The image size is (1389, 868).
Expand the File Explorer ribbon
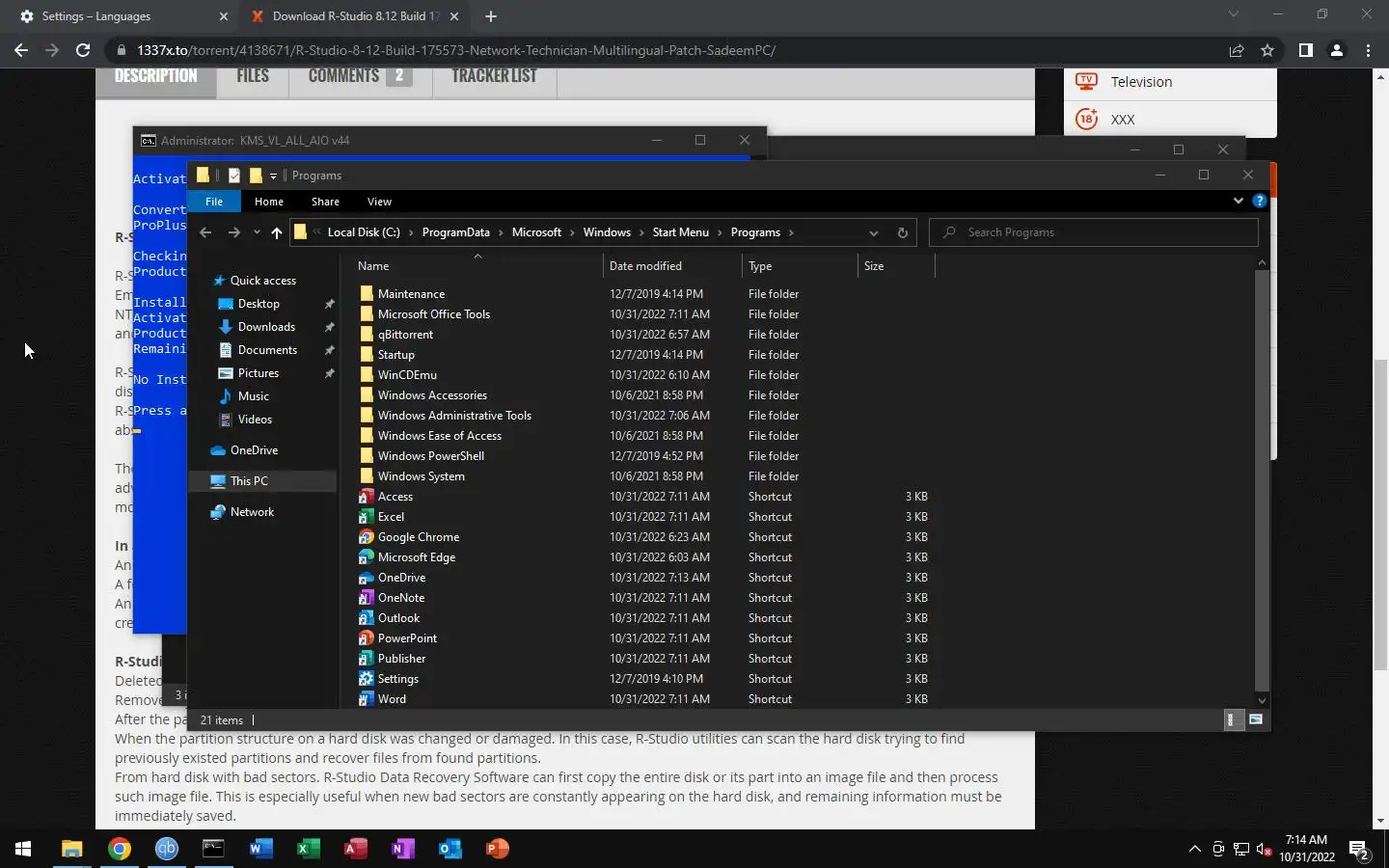point(1239,201)
